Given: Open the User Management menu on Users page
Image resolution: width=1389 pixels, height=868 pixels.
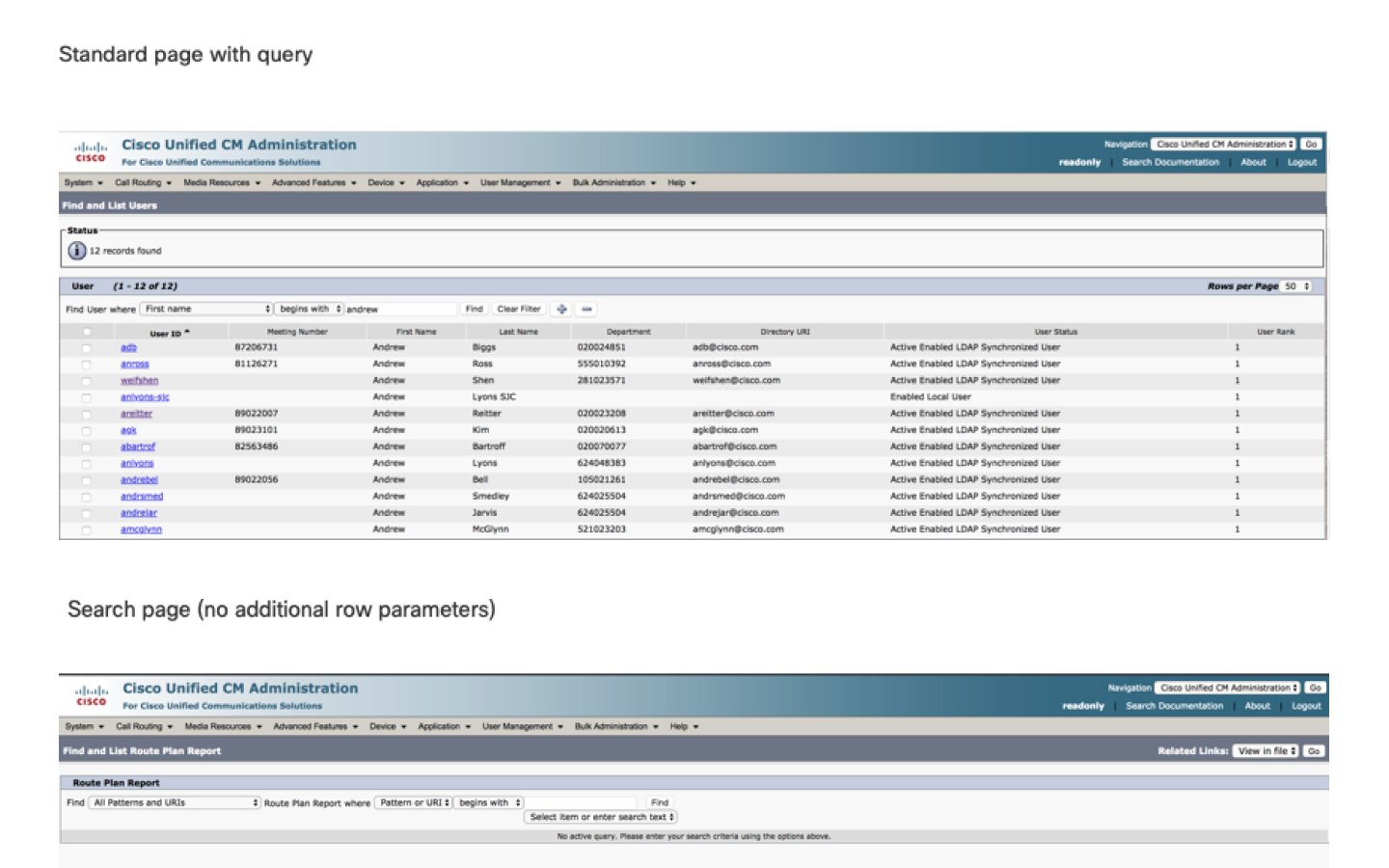Looking at the screenshot, I should [x=520, y=182].
